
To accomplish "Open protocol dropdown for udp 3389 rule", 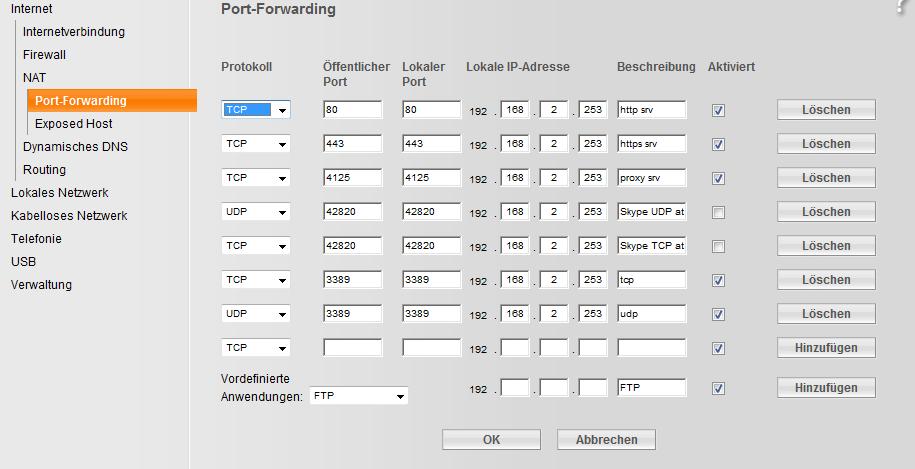I will click(x=256, y=314).
